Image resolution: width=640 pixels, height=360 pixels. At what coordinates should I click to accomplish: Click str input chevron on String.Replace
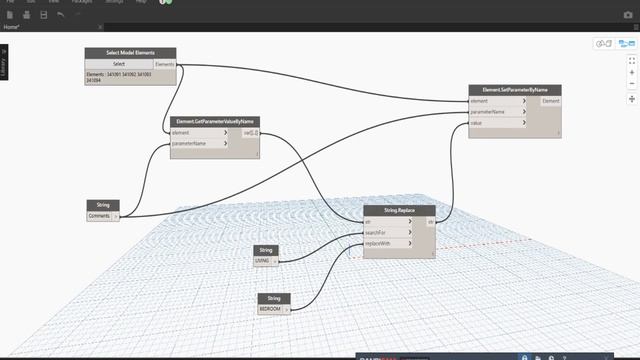[410, 221]
